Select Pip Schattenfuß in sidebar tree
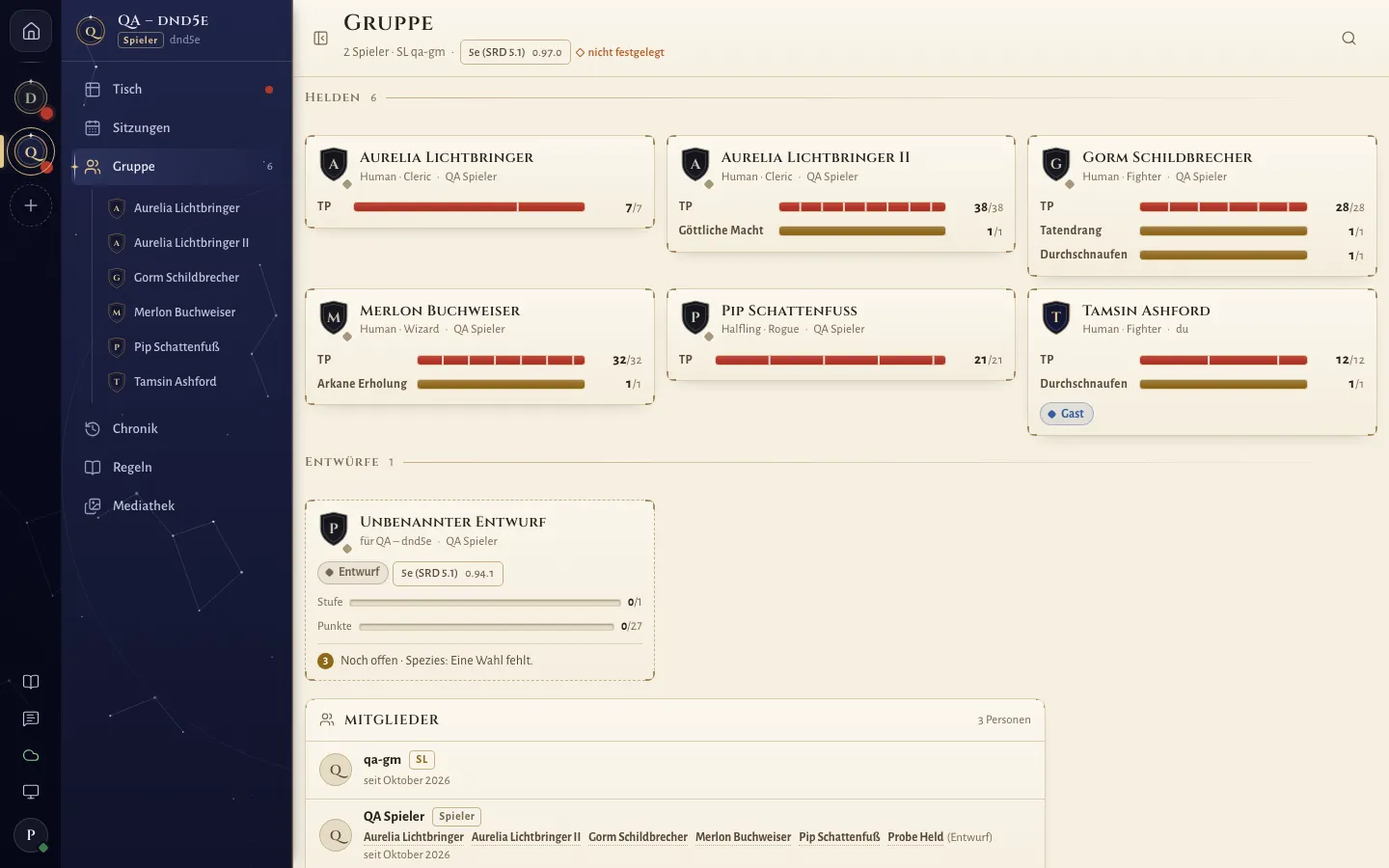The height and width of the screenshot is (868, 1389). (189, 347)
